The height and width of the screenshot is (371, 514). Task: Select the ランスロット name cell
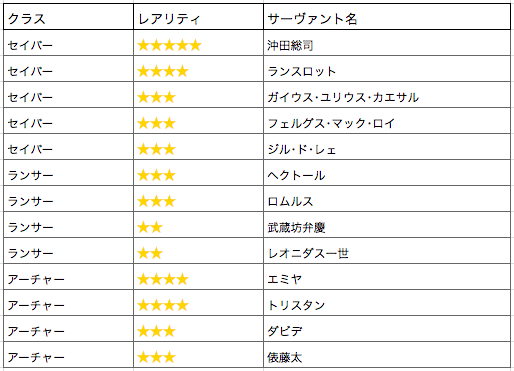pos(387,69)
